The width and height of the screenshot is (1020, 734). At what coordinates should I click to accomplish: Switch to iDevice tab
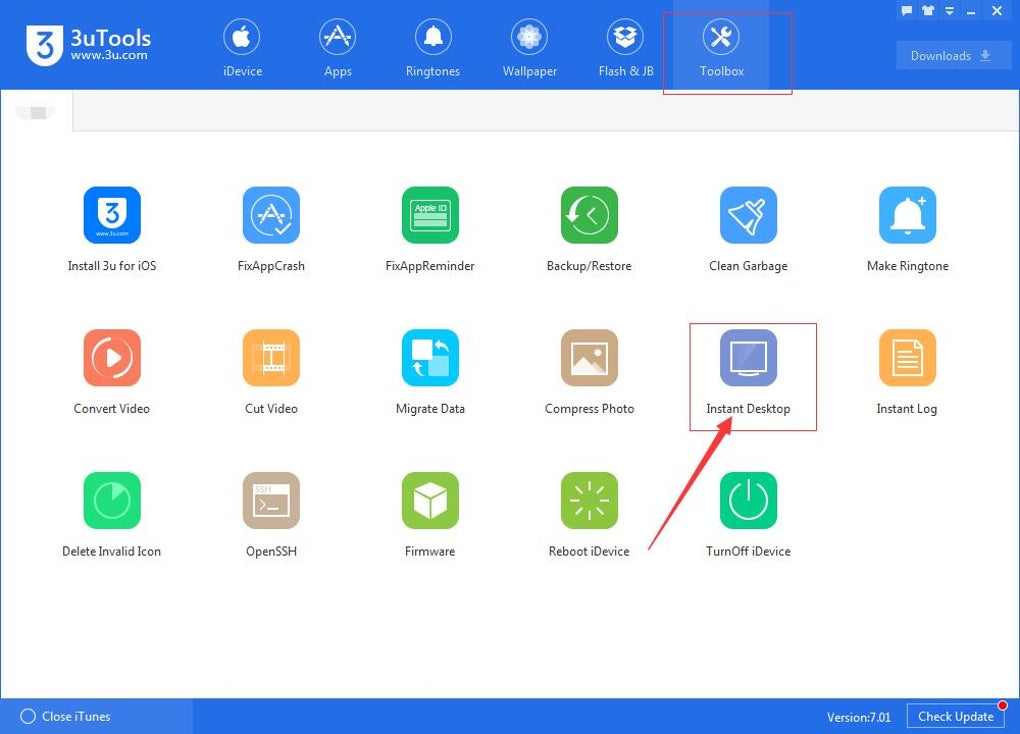tap(242, 48)
